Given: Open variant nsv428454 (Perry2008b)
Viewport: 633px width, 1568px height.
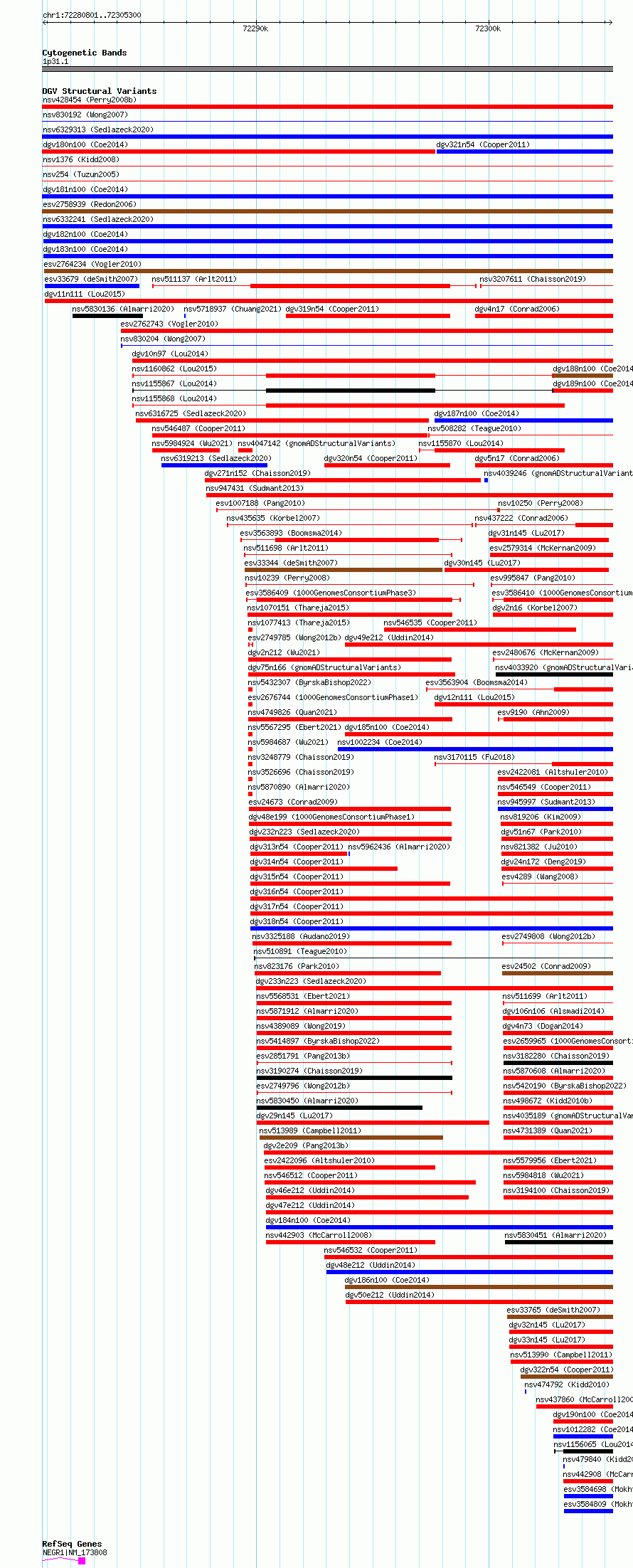Looking at the screenshot, I should (x=90, y=100).
